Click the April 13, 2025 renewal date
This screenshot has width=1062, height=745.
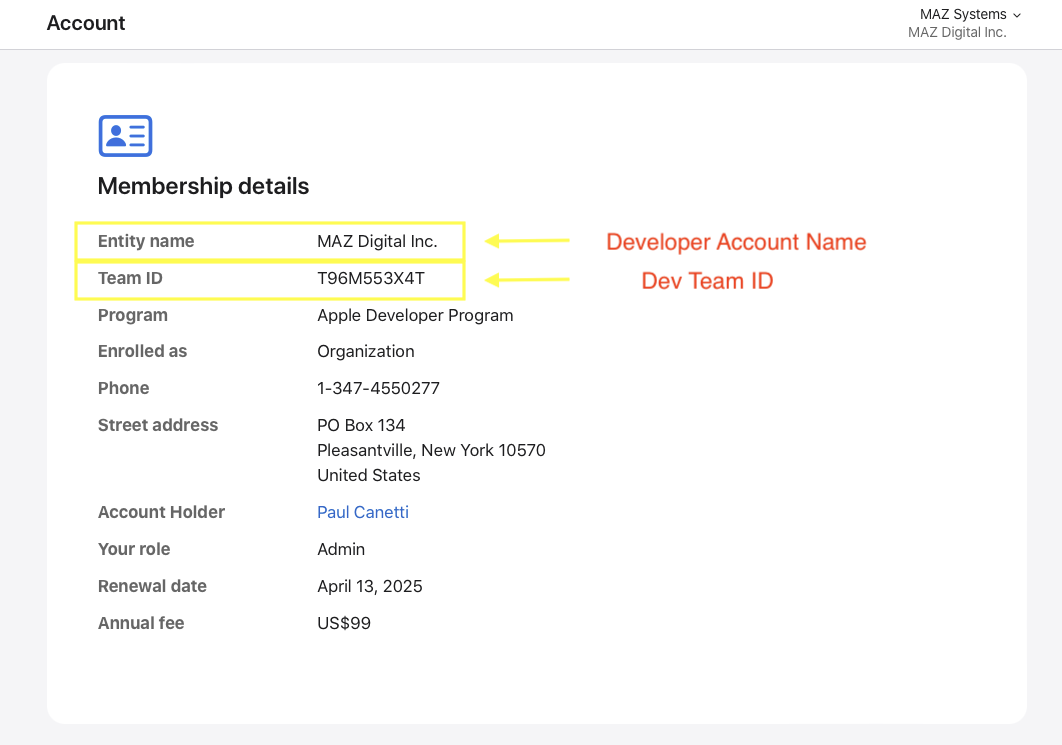click(x=370, y=587)
